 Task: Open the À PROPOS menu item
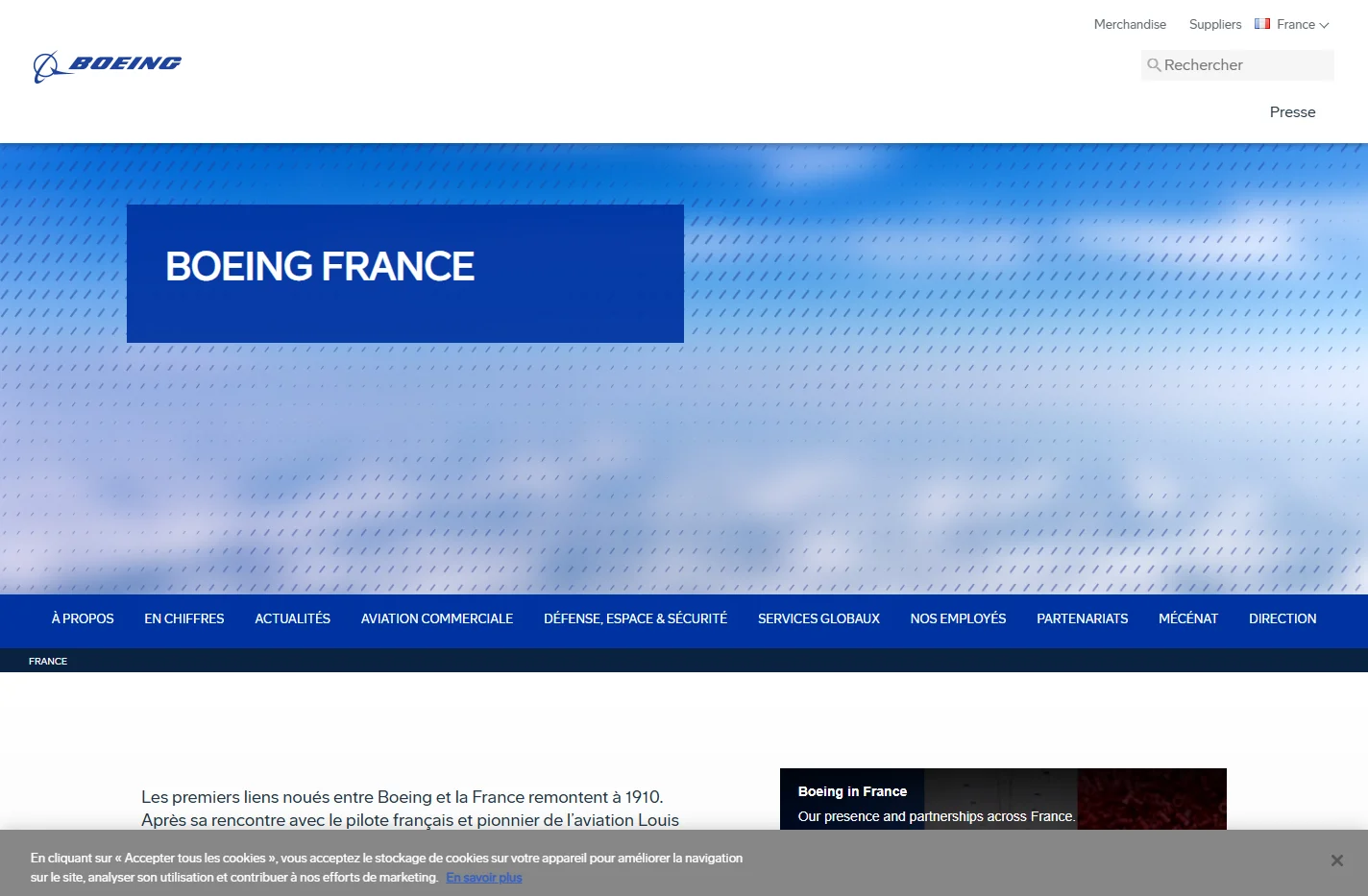[83, 619]
